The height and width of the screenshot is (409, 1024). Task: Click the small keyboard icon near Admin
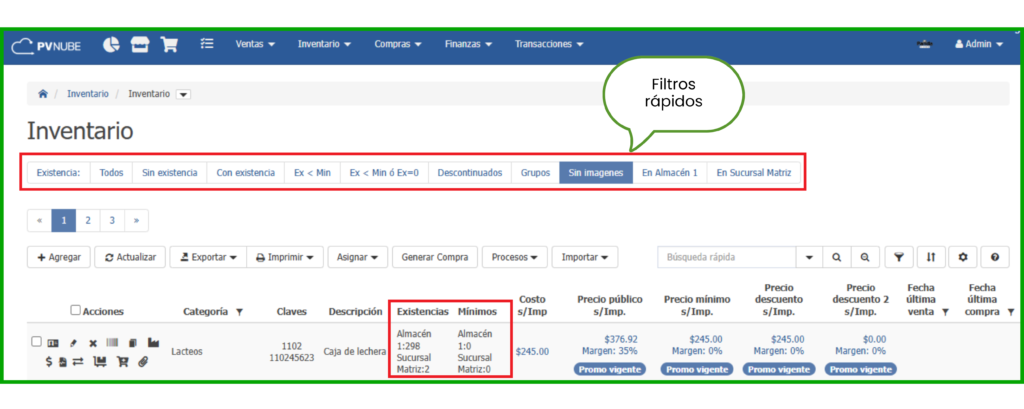pos(923,44)
